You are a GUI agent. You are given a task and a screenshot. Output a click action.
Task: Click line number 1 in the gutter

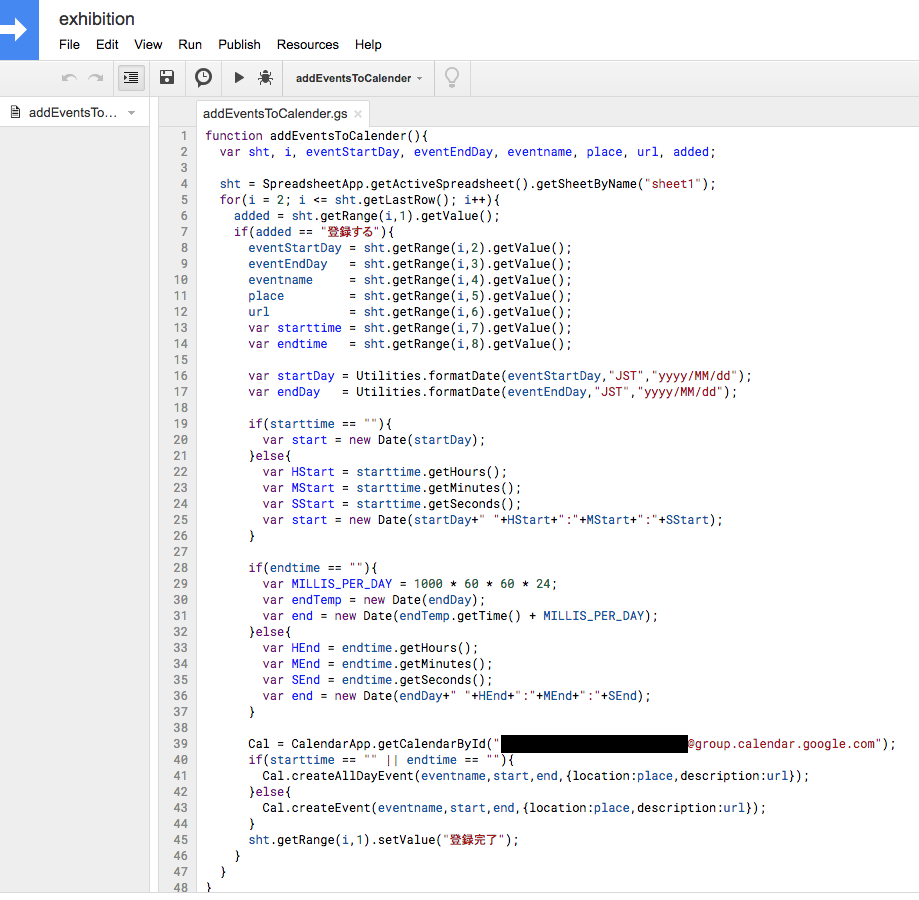click(x=184, y=136)
